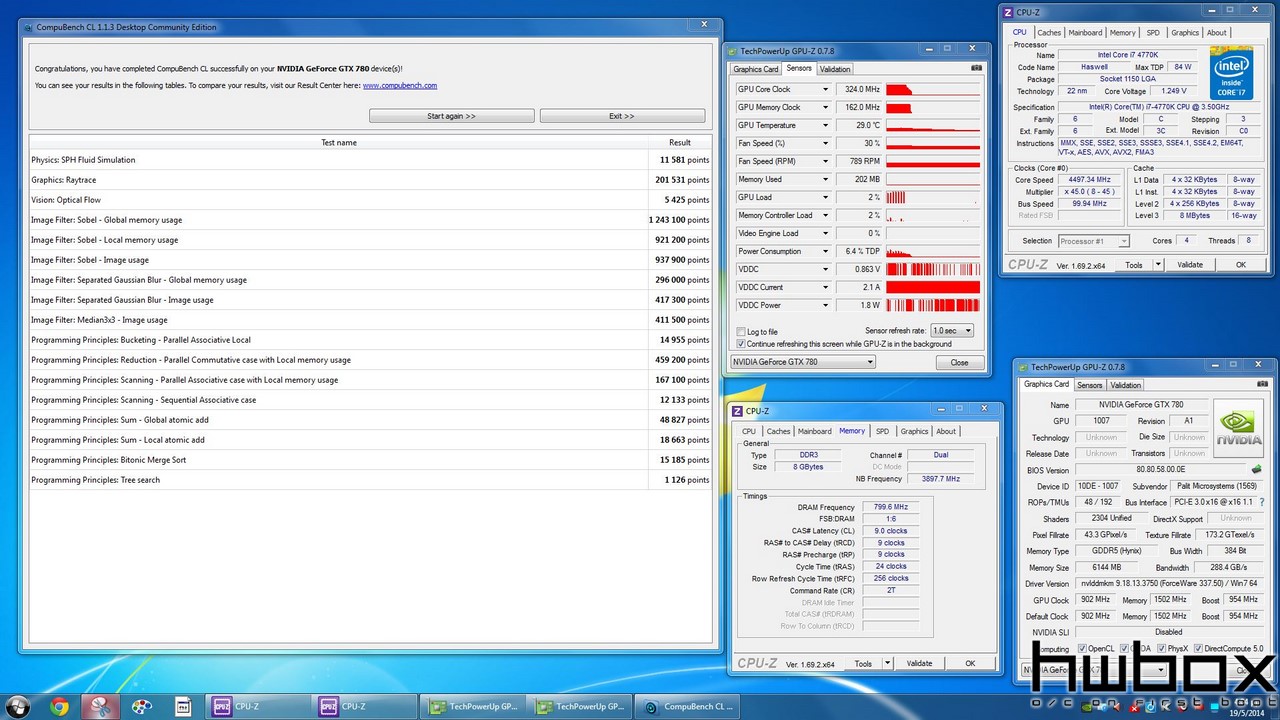Change the Sensor refresh rate dropdown
Image resolution: width=1280 pixels, height=720 pixels.
coord(951,331)
